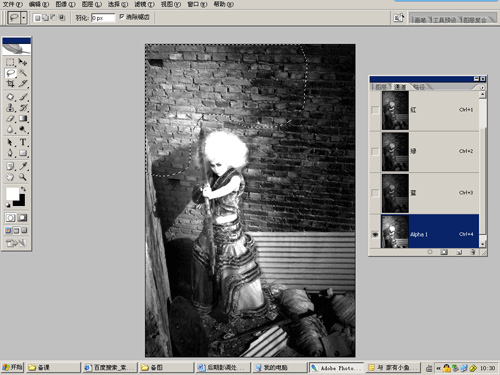Select the History Brush tool
500x375 pixels.
23,108
